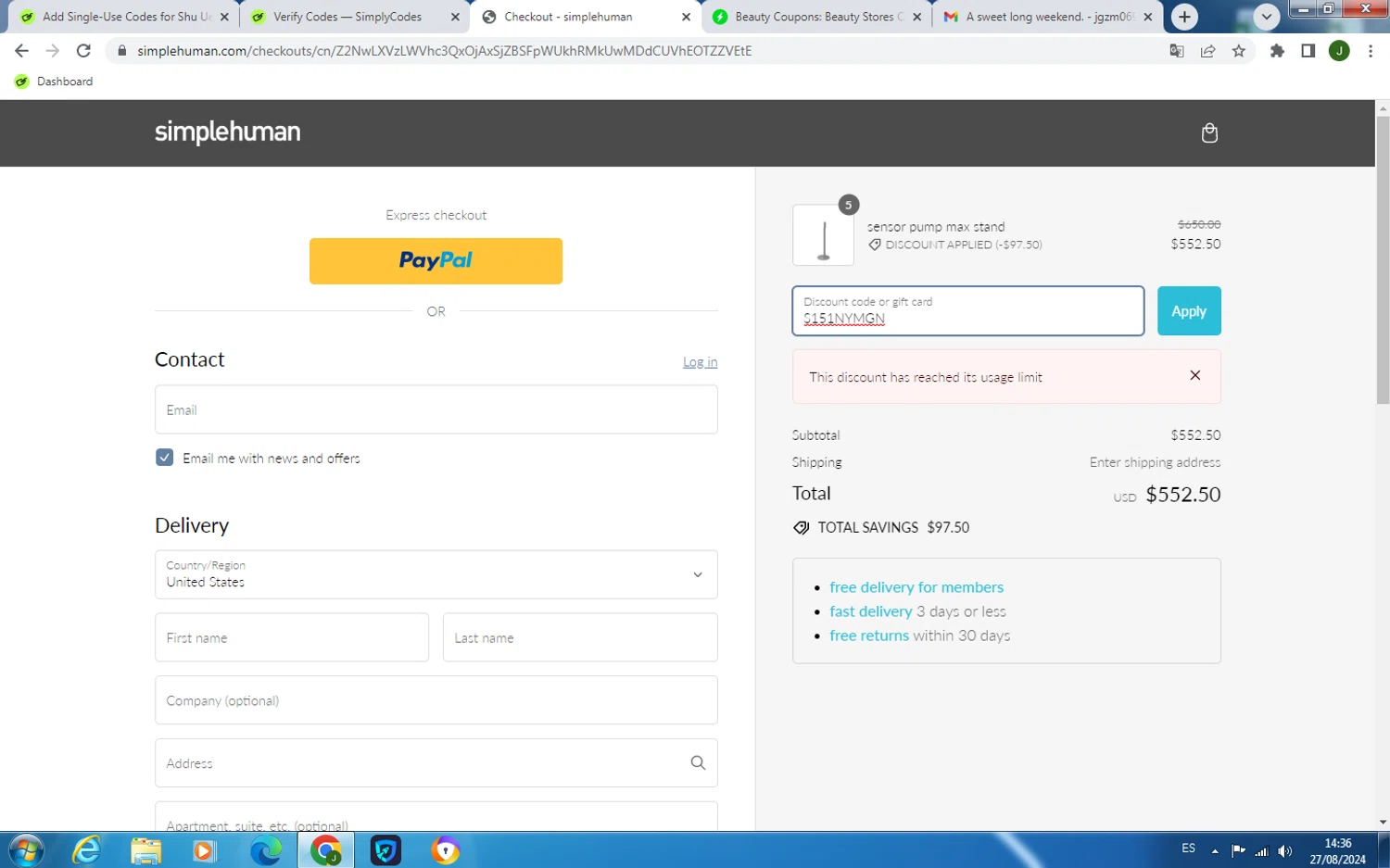The width and height of the screenshot is (1390, 868).
Task: Open a new browser tab
Action: (1184, 17)
